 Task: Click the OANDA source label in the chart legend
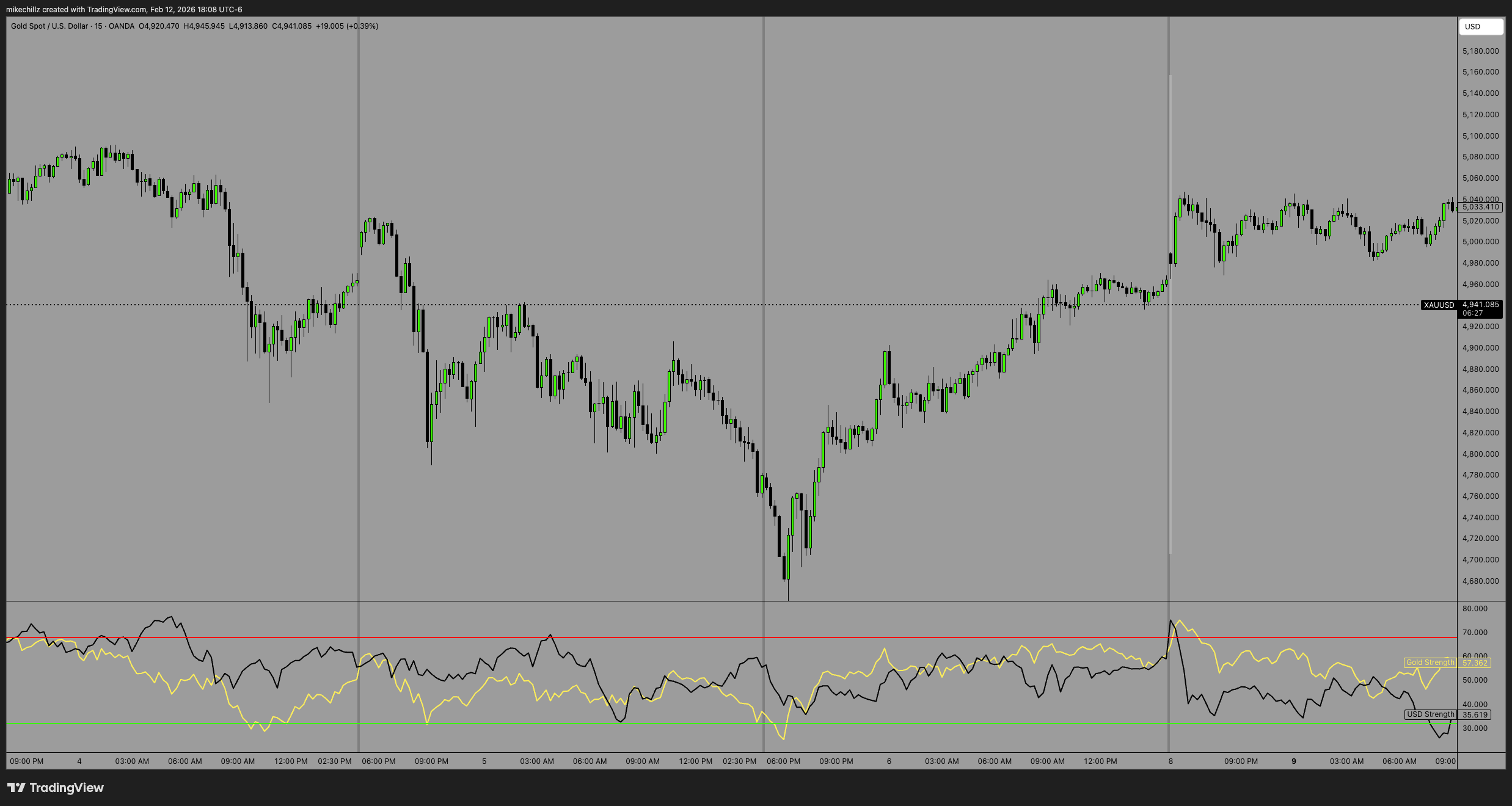(122, 26)
